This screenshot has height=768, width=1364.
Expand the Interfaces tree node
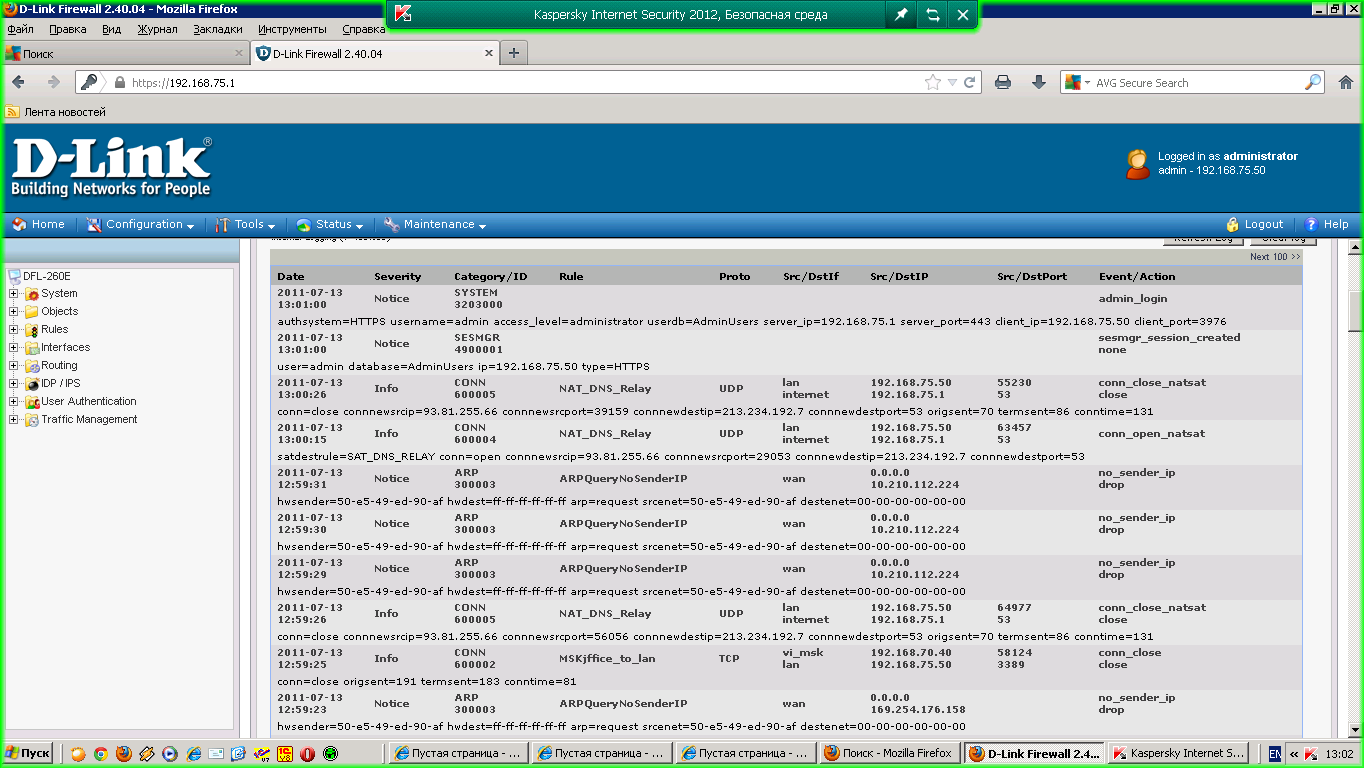(x=14, y=348)
